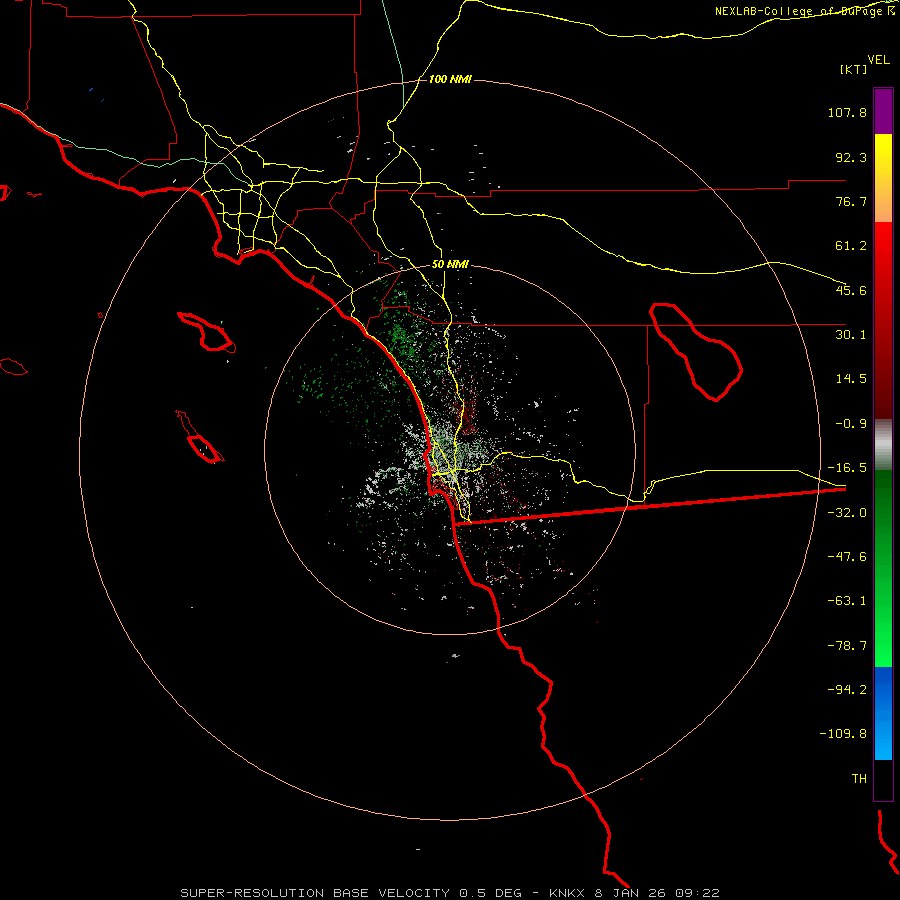Select the -32.0 legend value

click(847, 513)
